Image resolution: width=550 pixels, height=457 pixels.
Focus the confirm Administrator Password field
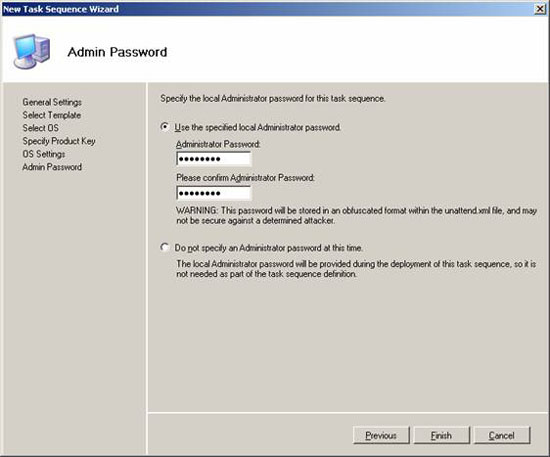(x=214, y=193)
